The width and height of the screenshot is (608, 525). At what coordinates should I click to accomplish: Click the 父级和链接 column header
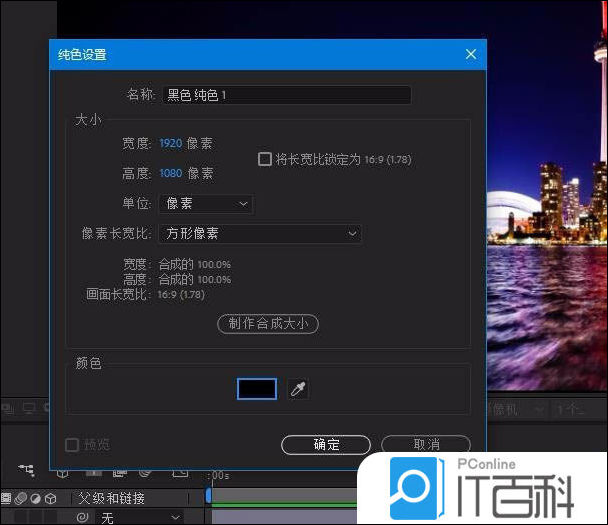pos(111,498)
